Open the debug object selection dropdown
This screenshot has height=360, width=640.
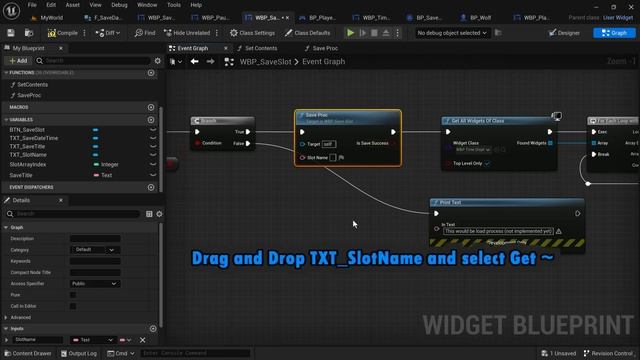(x=451, y=33)
